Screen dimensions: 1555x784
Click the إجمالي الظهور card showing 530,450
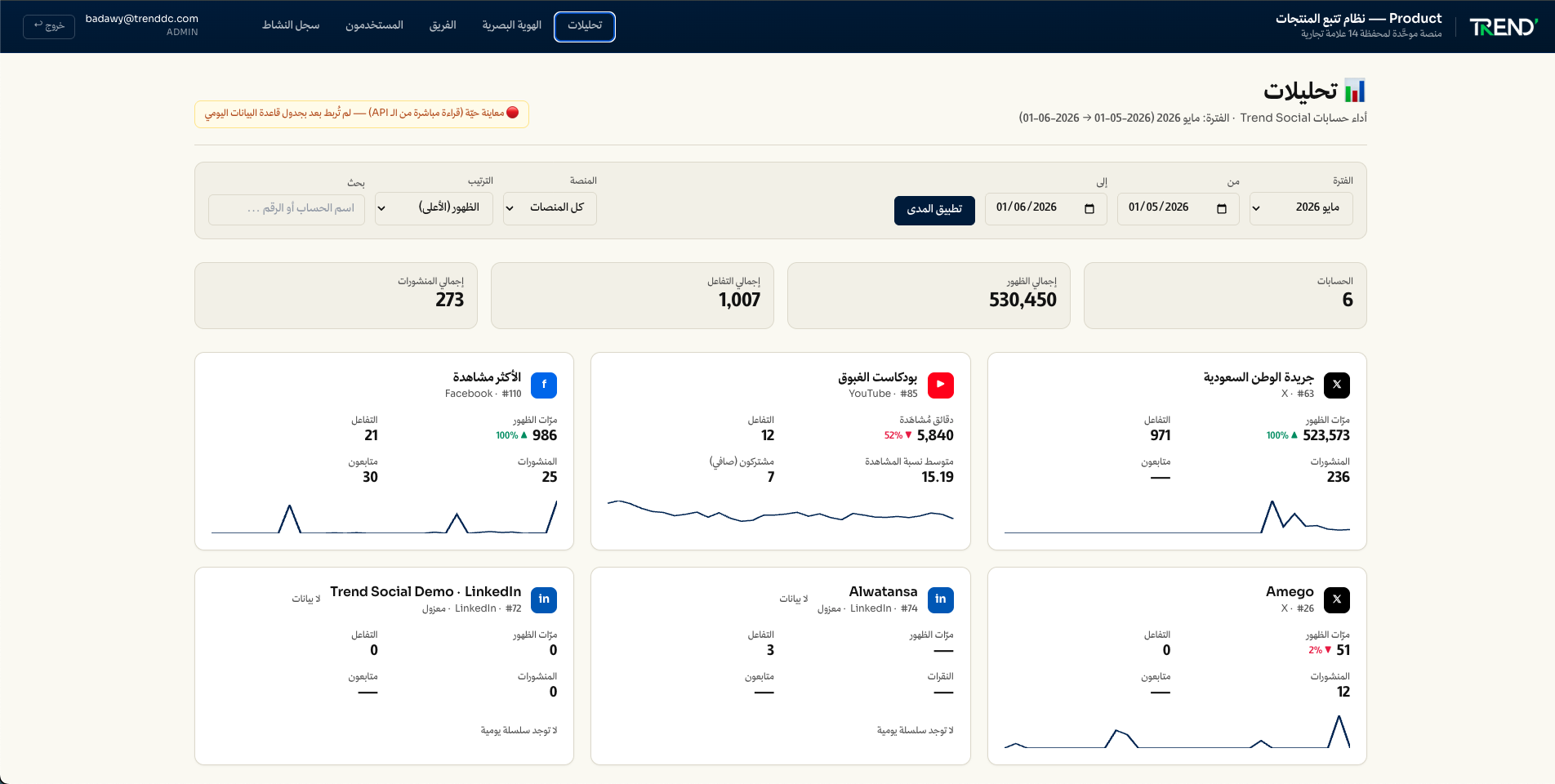[929, 296]
